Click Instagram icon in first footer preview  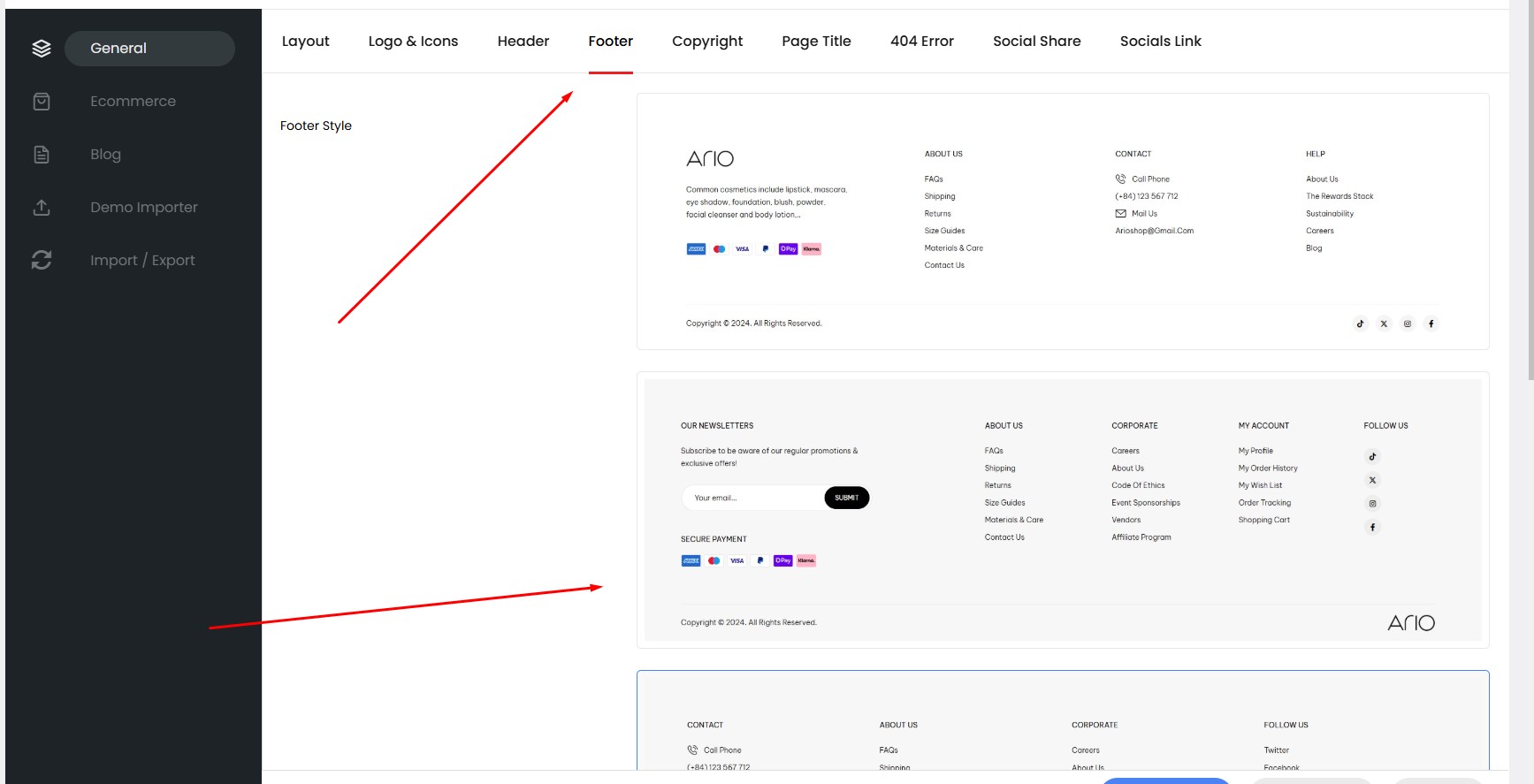[1408, 323]
